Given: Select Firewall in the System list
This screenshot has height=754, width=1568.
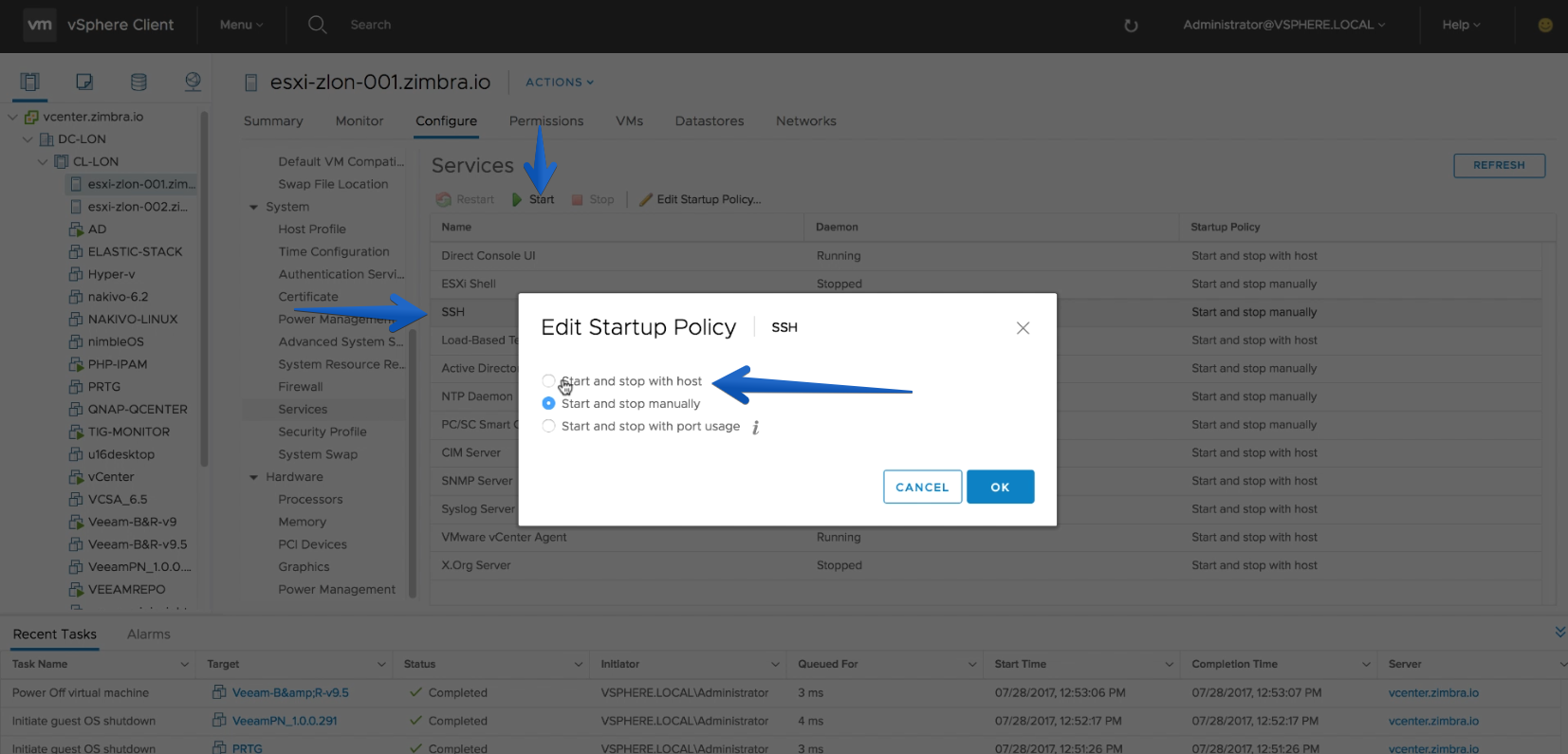Looking at the screenshot, I should click(x=301, y=387).
